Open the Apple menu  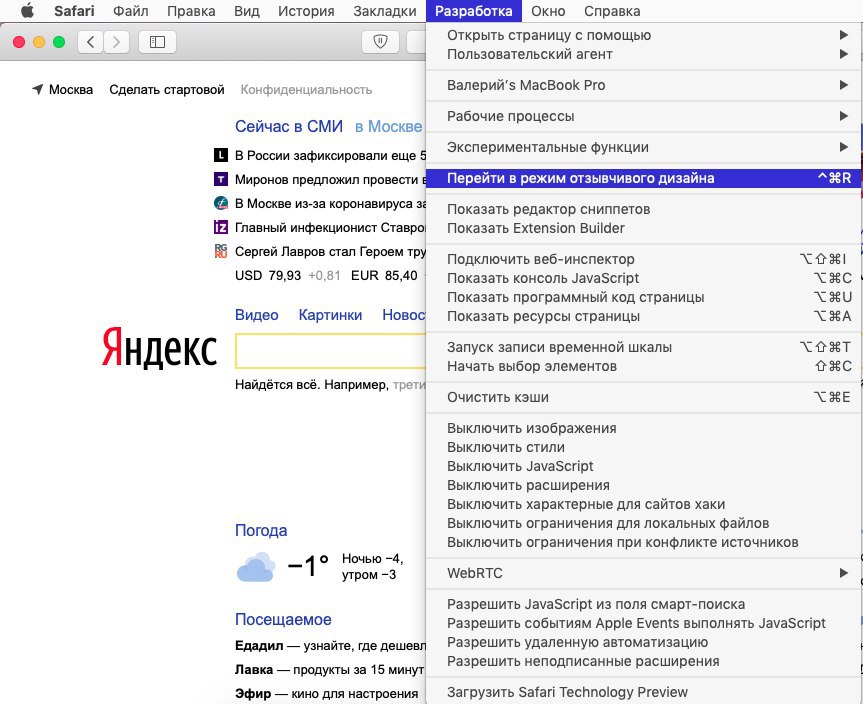pyautogui.click(x=26, y=10)
